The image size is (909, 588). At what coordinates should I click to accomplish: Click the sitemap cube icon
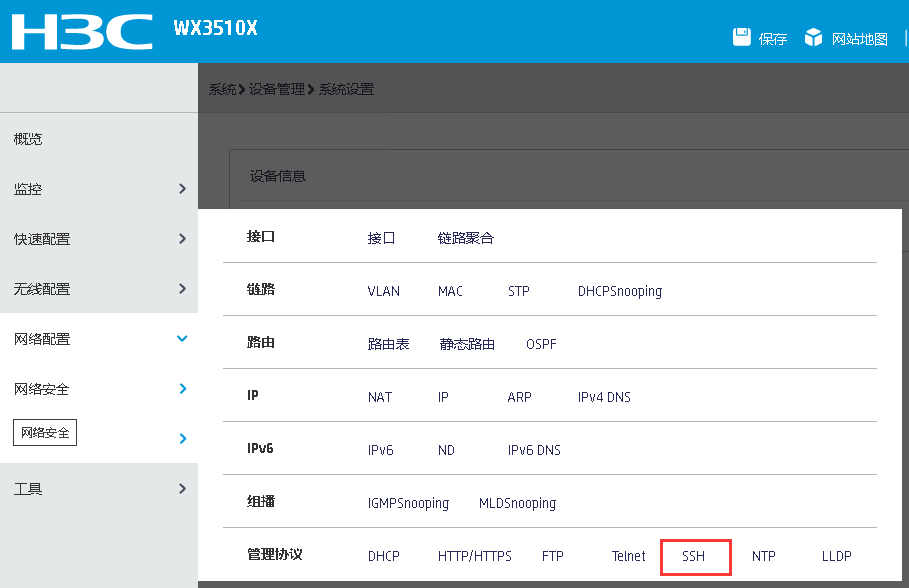coord(813,37)
